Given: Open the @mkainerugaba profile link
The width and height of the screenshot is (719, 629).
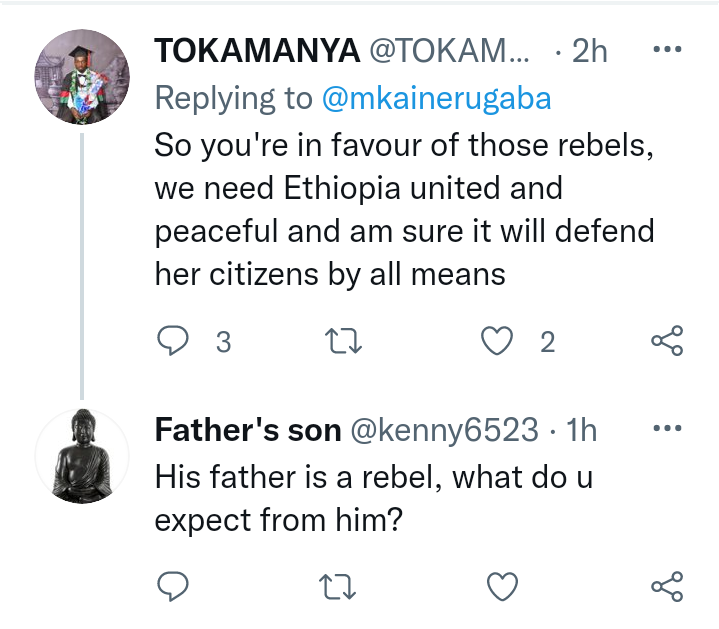Looking at the screenshot, I should pos(436,98).
